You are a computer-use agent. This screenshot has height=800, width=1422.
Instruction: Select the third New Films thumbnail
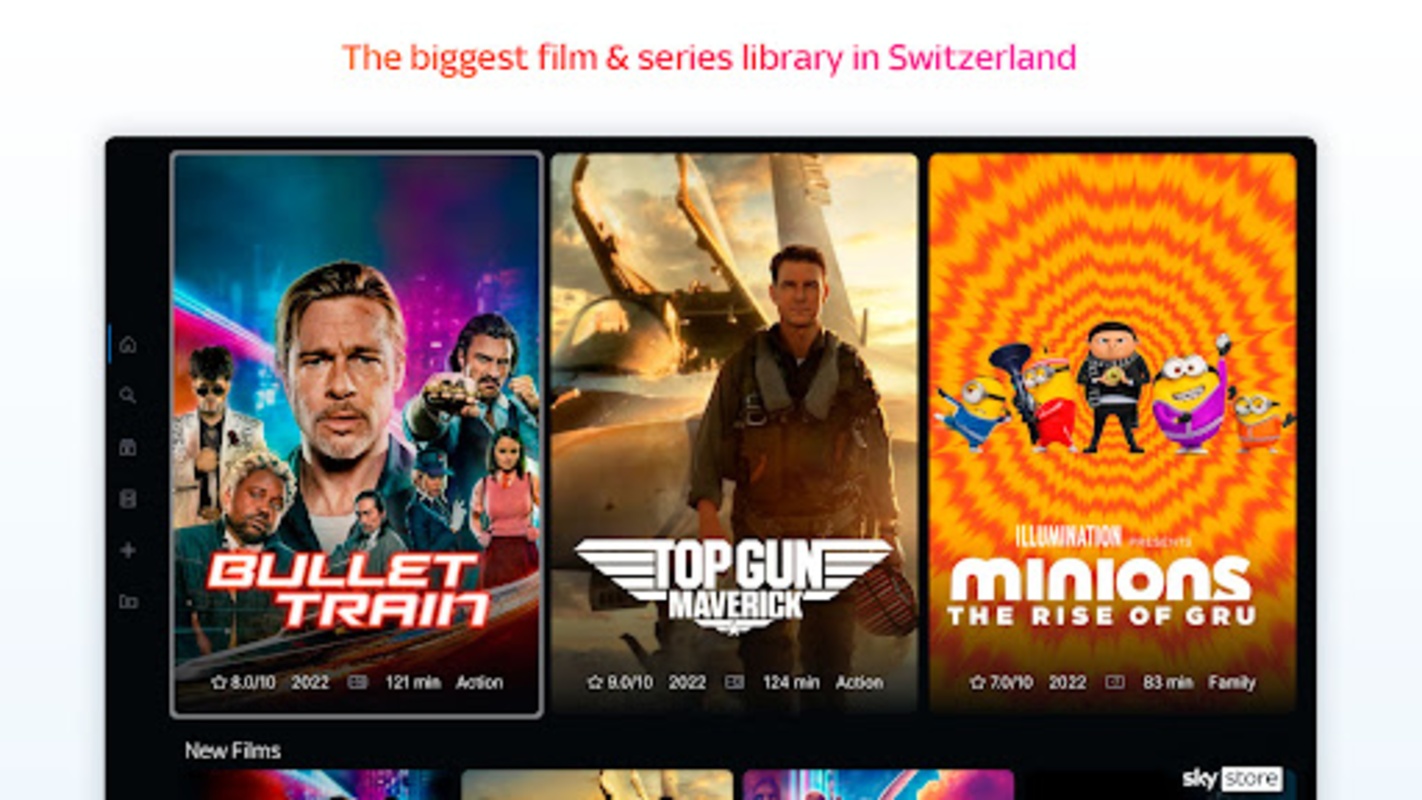click(x=878, y=785)
